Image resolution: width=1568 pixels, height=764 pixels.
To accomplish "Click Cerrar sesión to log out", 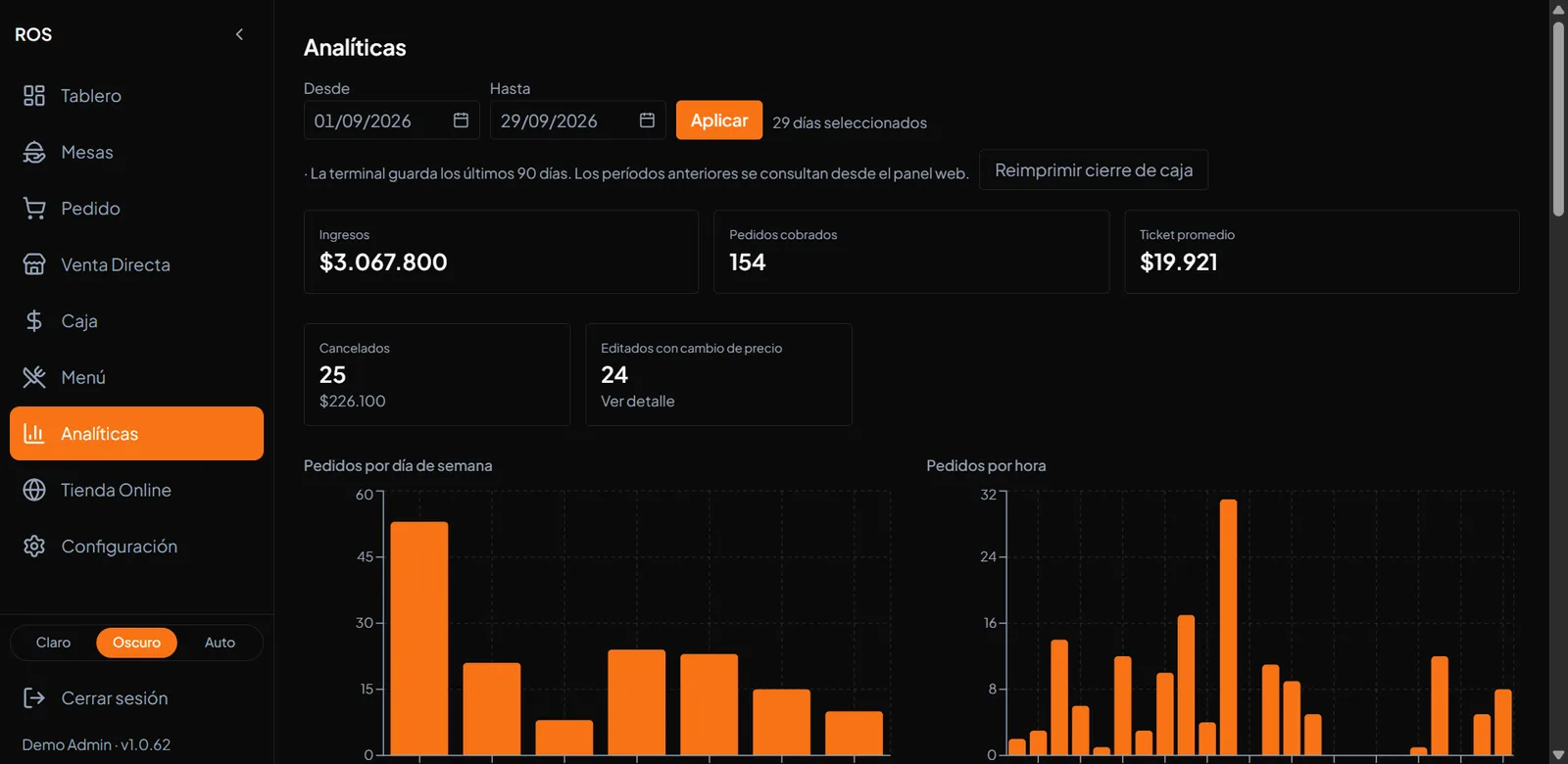I will [136, 698].
